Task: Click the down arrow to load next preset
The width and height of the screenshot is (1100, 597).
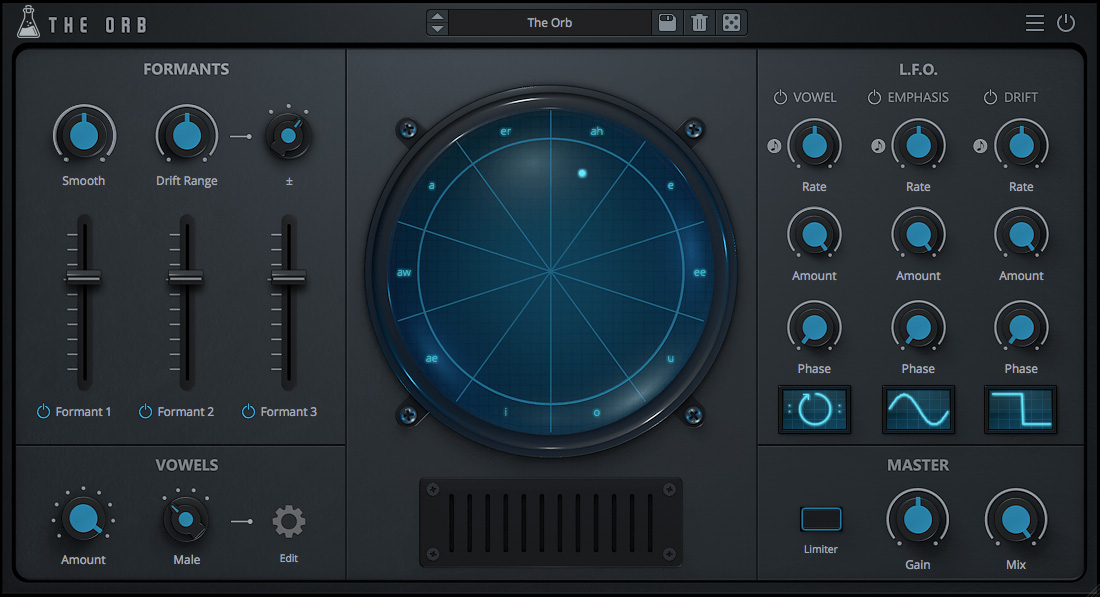Action: coord(437,28)
